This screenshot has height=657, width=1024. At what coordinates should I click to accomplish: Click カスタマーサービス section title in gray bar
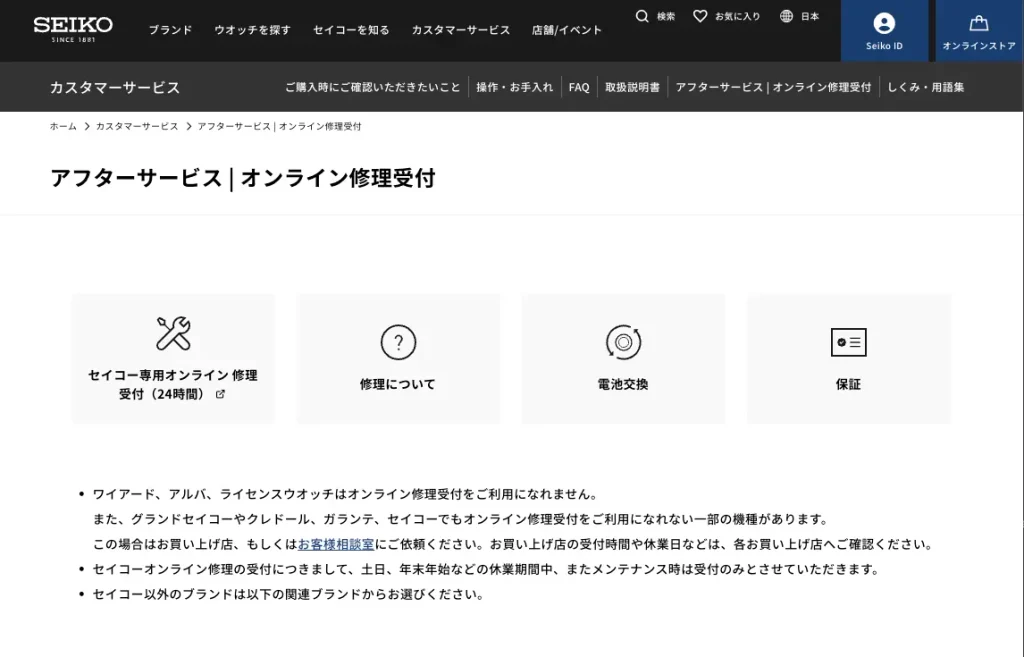tap(115, 87)
